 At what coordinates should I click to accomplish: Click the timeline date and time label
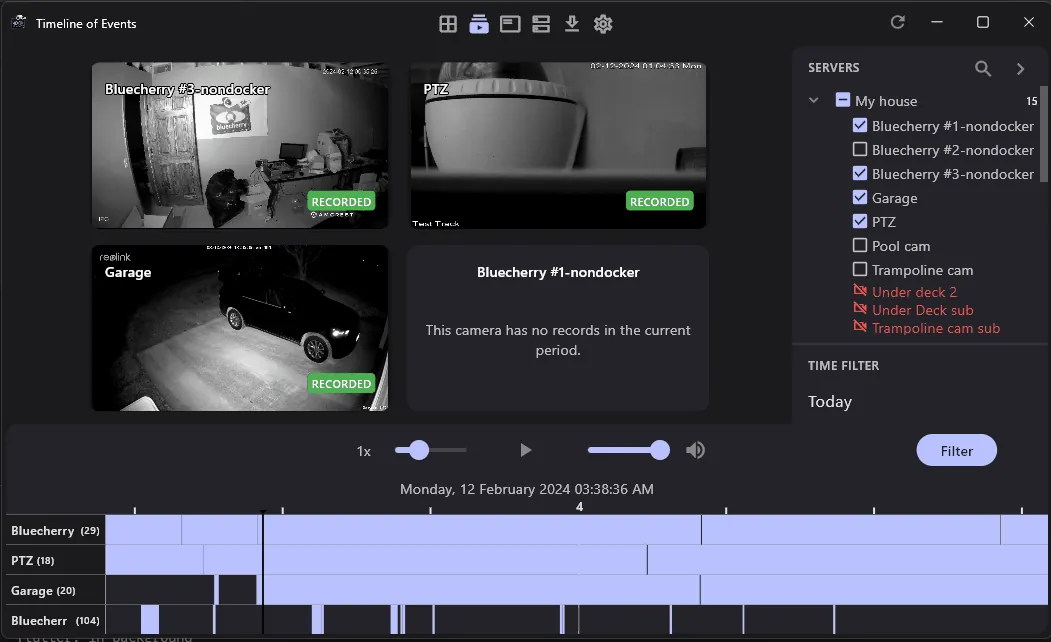coord(527,489)
